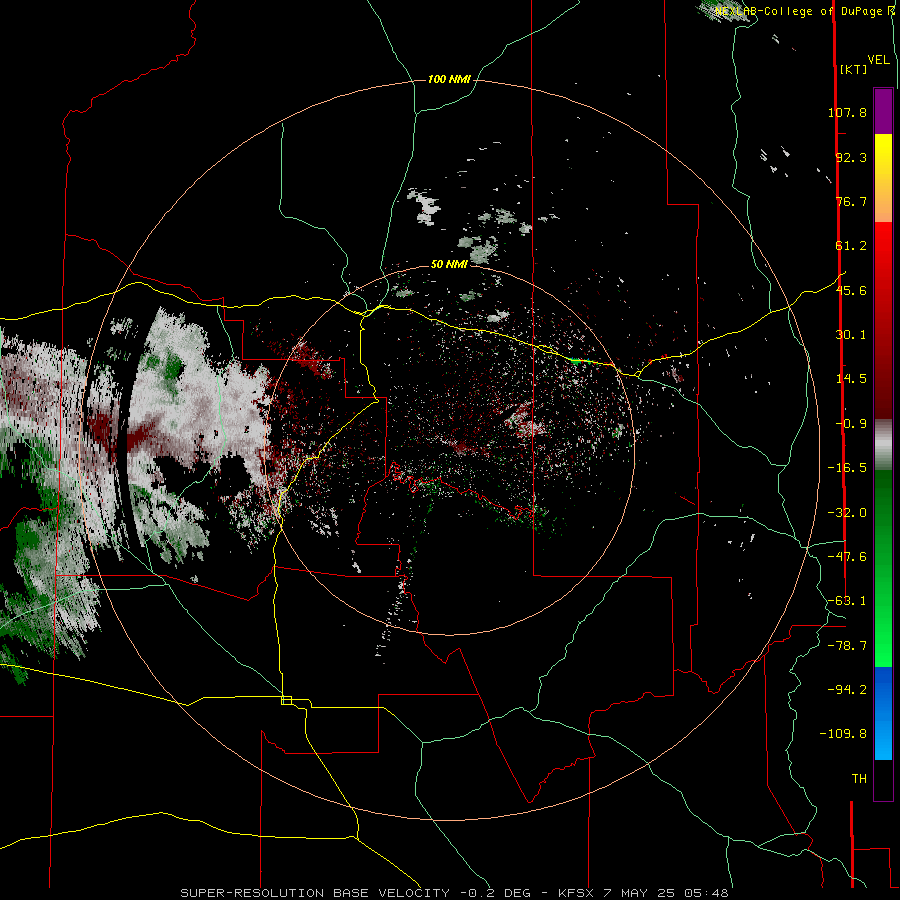
Task: Pick the blue segment of the color bar
Action: pos(883,692)
